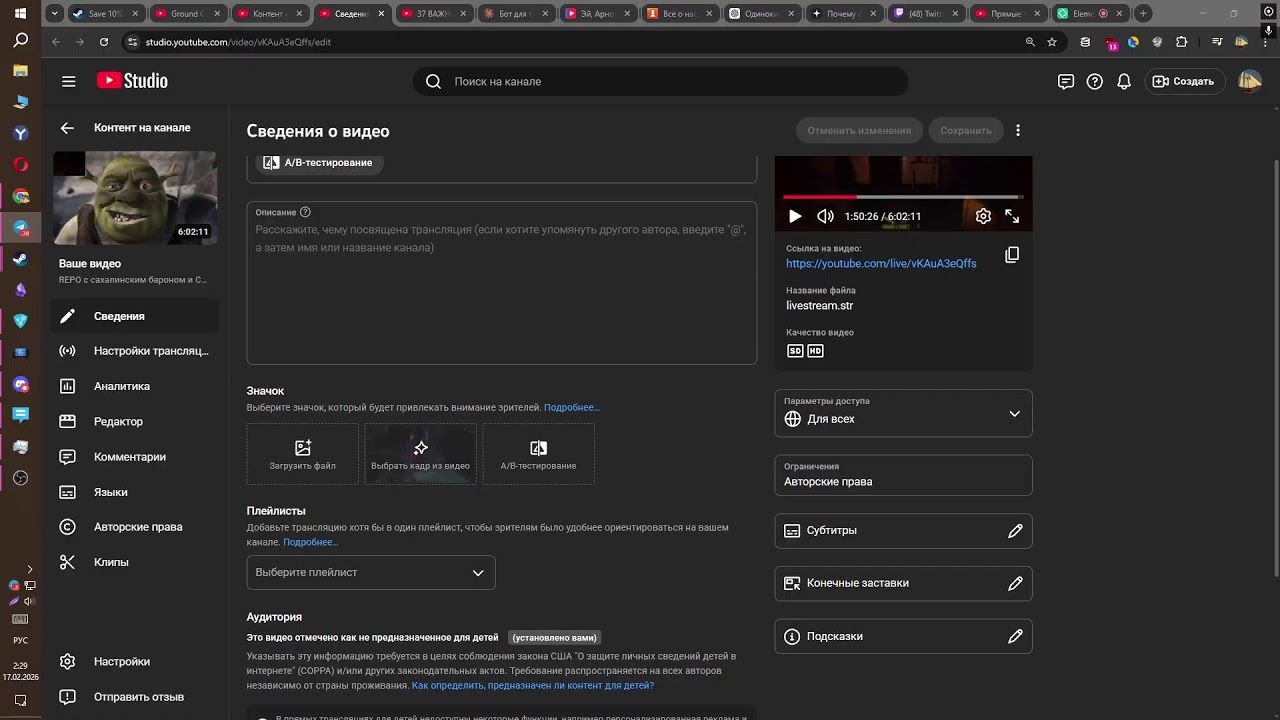Screen dimensions: 1280x720
Task: Edit Субтитры with the pencil icon
Action: tap(1015, 531)
